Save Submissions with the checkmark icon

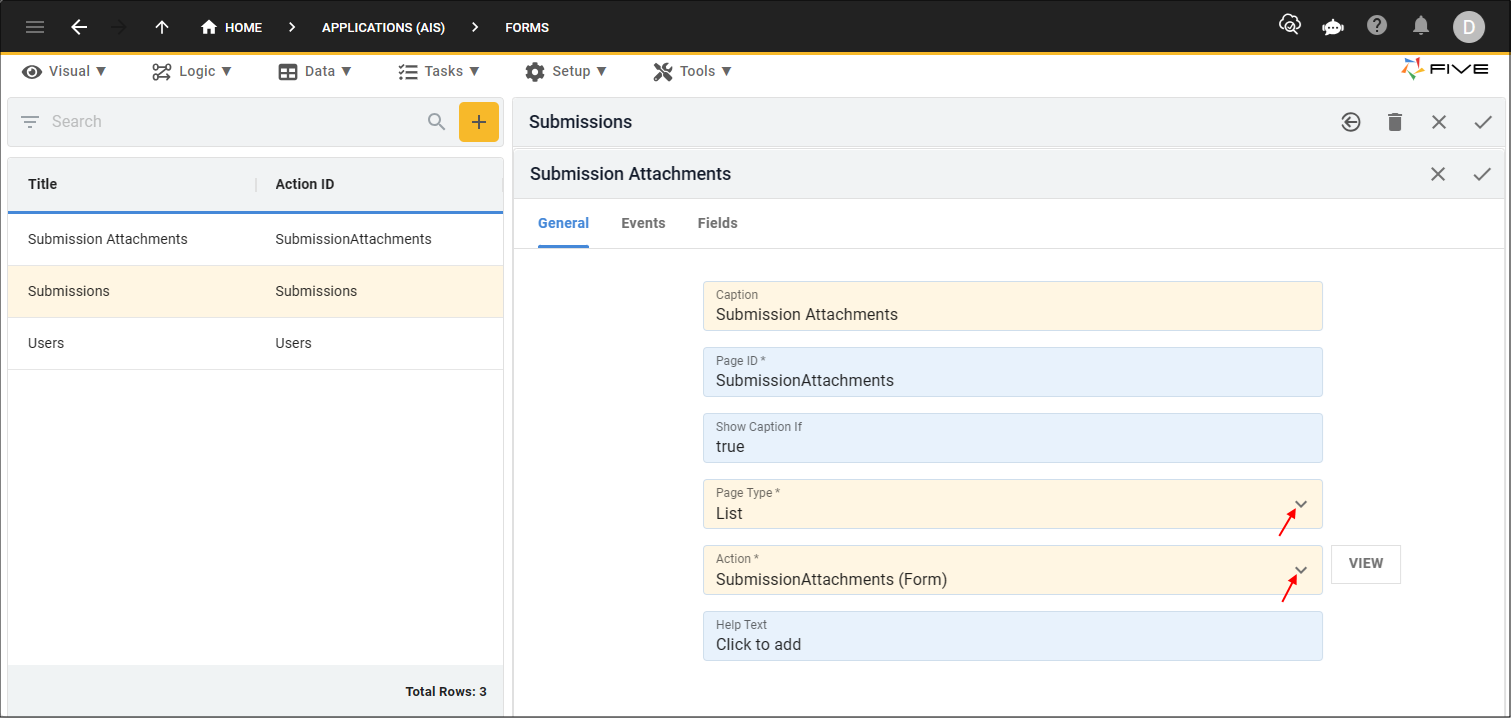(1483, 121)
